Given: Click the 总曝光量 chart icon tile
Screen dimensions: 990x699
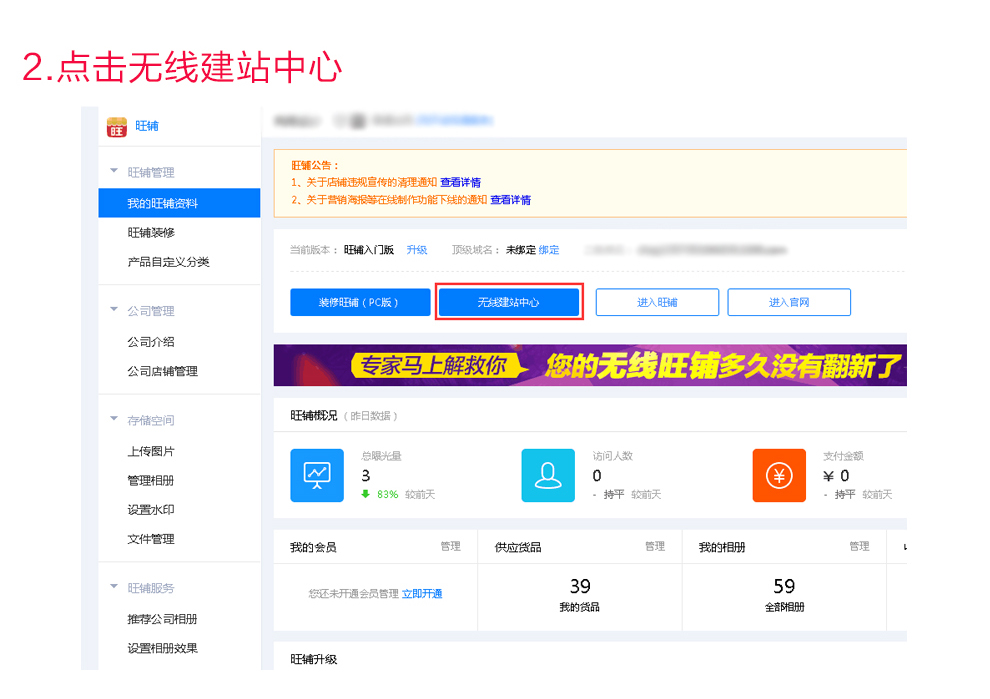Looking at the screenshot, I should pos(317,475).
